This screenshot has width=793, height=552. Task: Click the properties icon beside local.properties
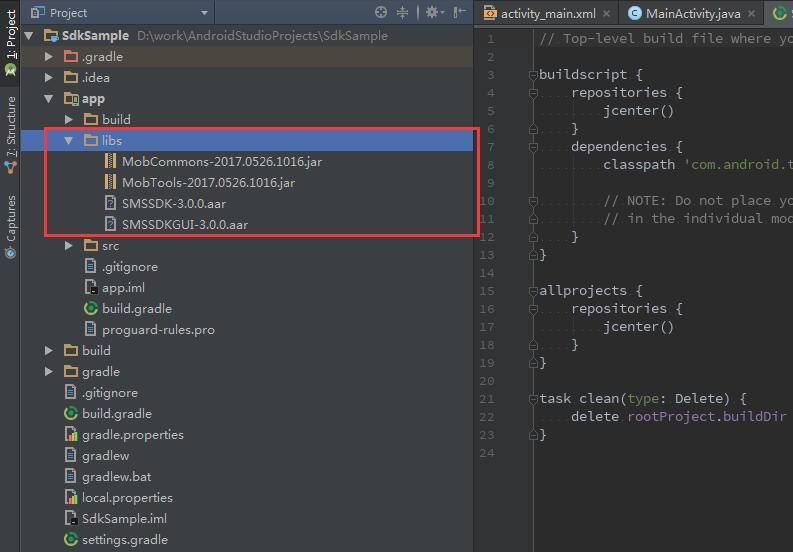(71, 497)
